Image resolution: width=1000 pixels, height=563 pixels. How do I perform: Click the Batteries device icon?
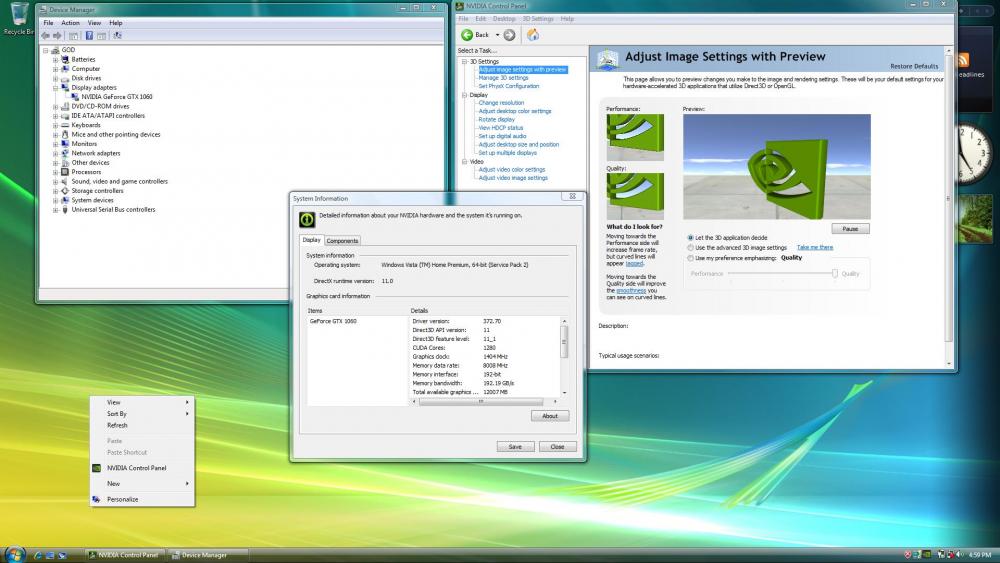pos(65,59)
